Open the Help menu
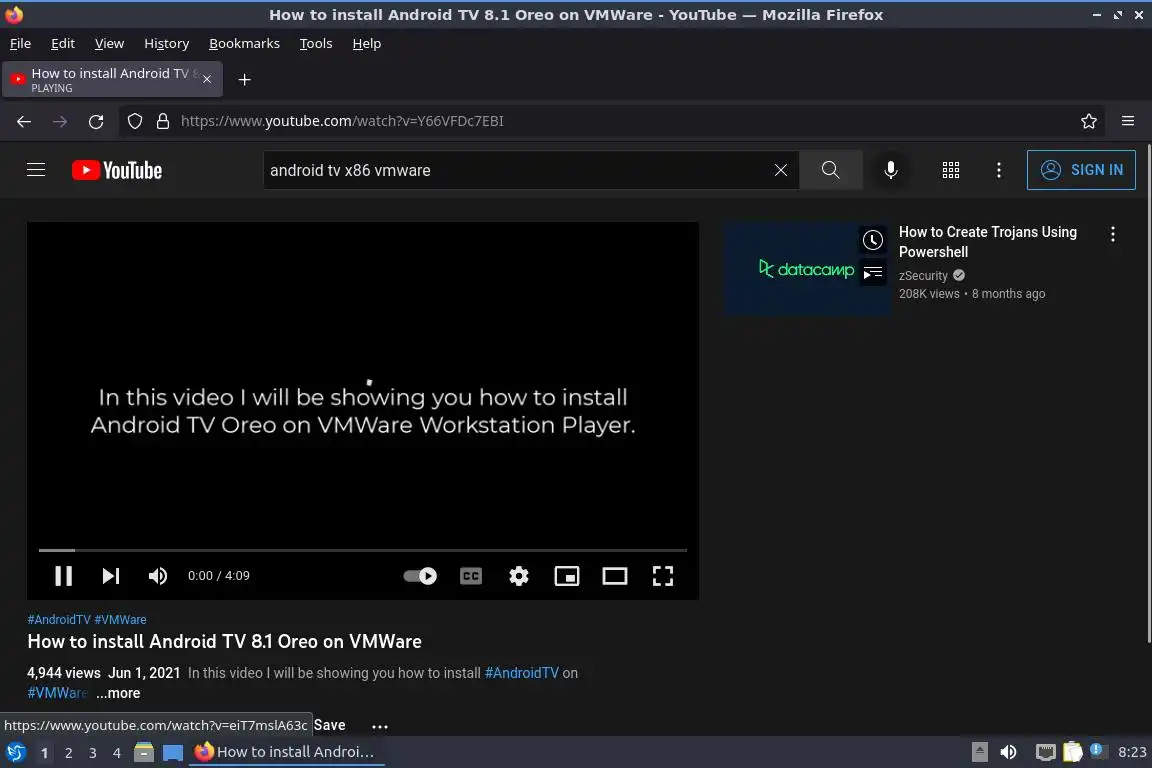 367,43
